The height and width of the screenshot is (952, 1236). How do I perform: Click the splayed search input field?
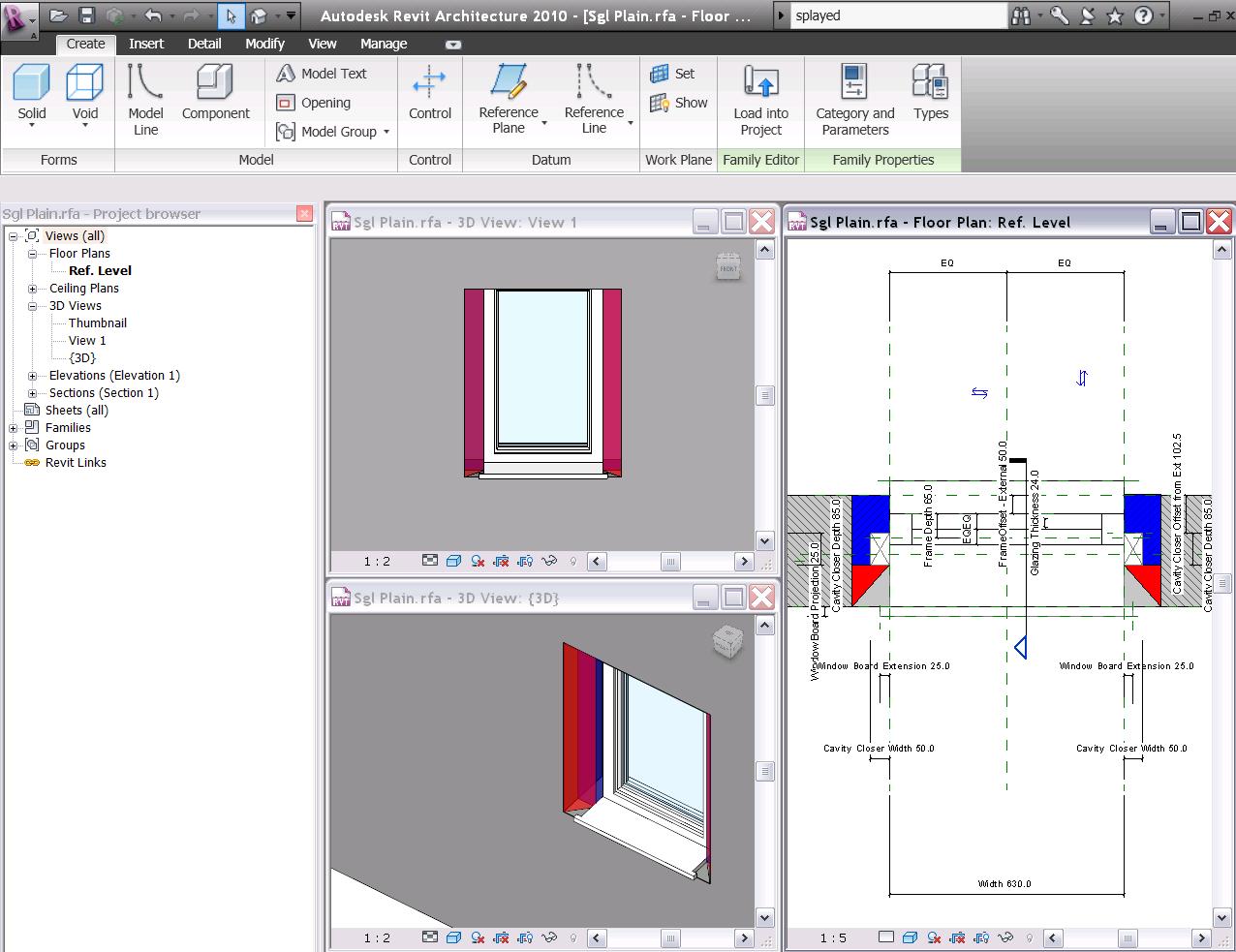pyautogui.click(x=897, y=15)
